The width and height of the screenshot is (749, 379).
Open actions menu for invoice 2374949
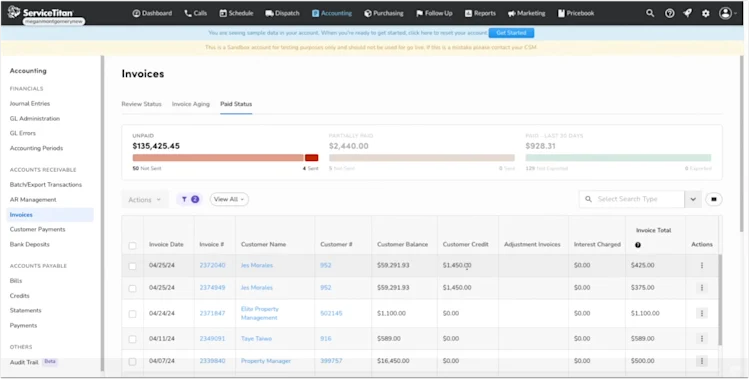pyautogui.click(x=702, y=288)
